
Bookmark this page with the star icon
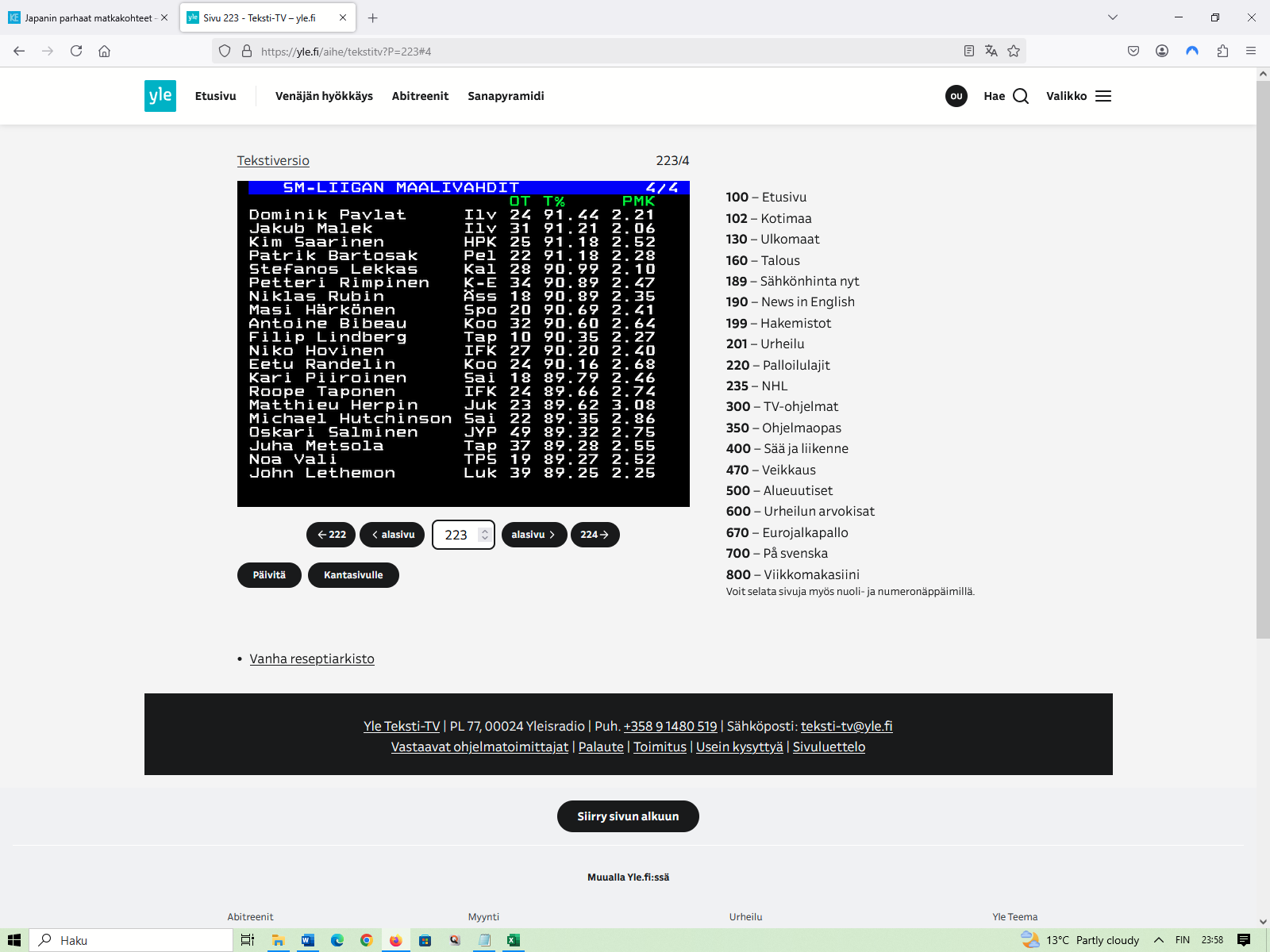[x=1014, y=51]
